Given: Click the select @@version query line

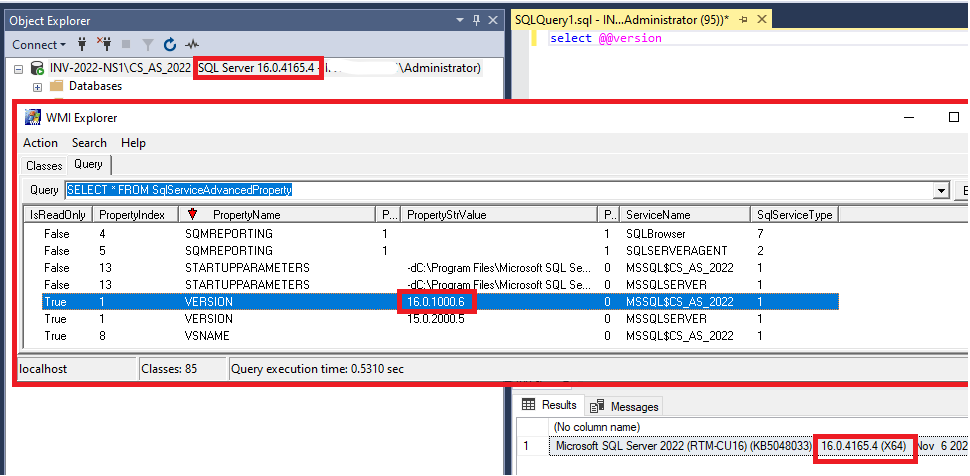Looking at the screenshot, I should (606, 38).
